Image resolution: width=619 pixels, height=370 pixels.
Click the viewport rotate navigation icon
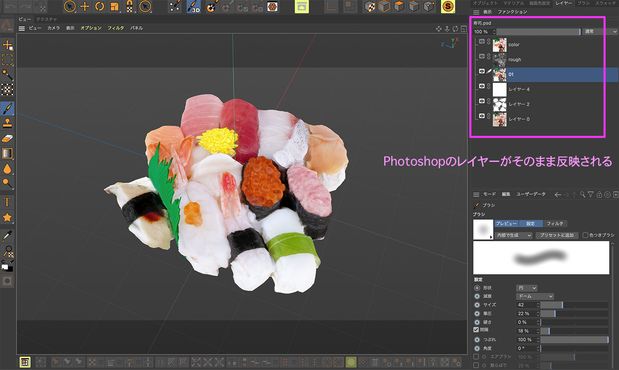pos(456,29)
